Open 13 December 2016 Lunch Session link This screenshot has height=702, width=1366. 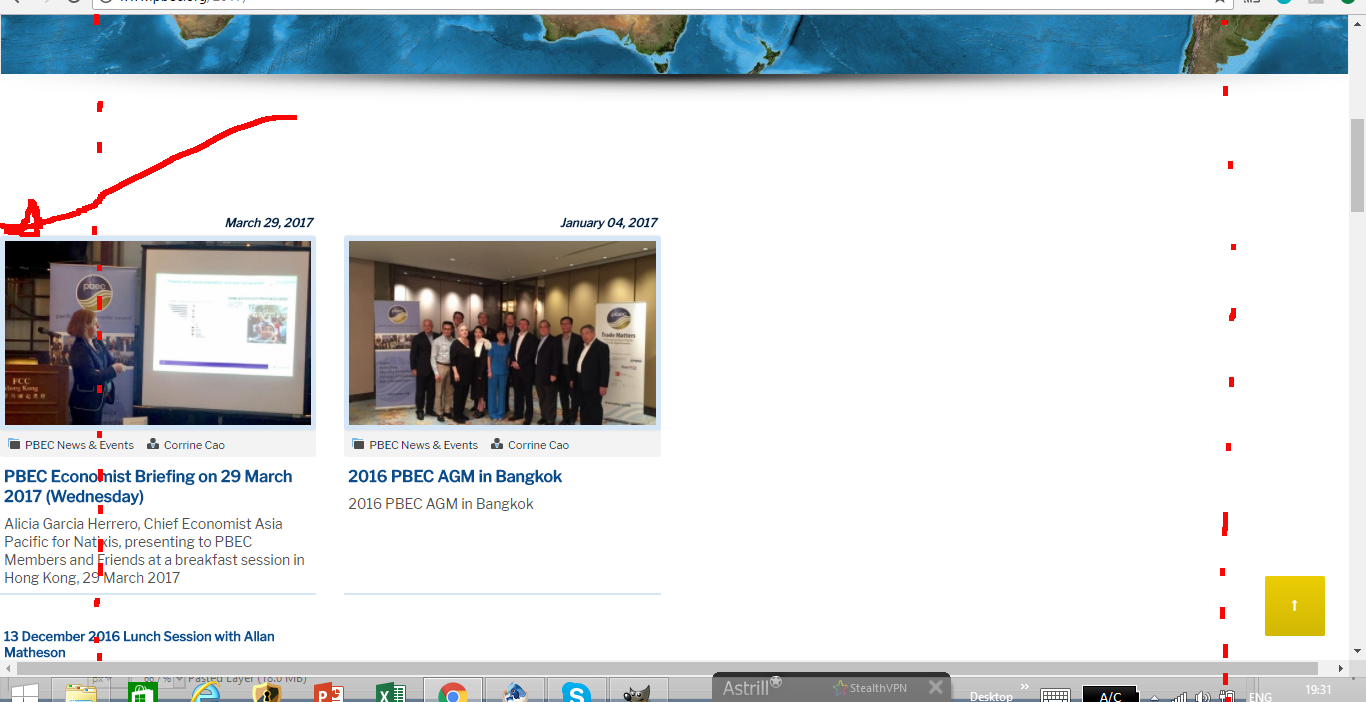click(x=139, y=644)
